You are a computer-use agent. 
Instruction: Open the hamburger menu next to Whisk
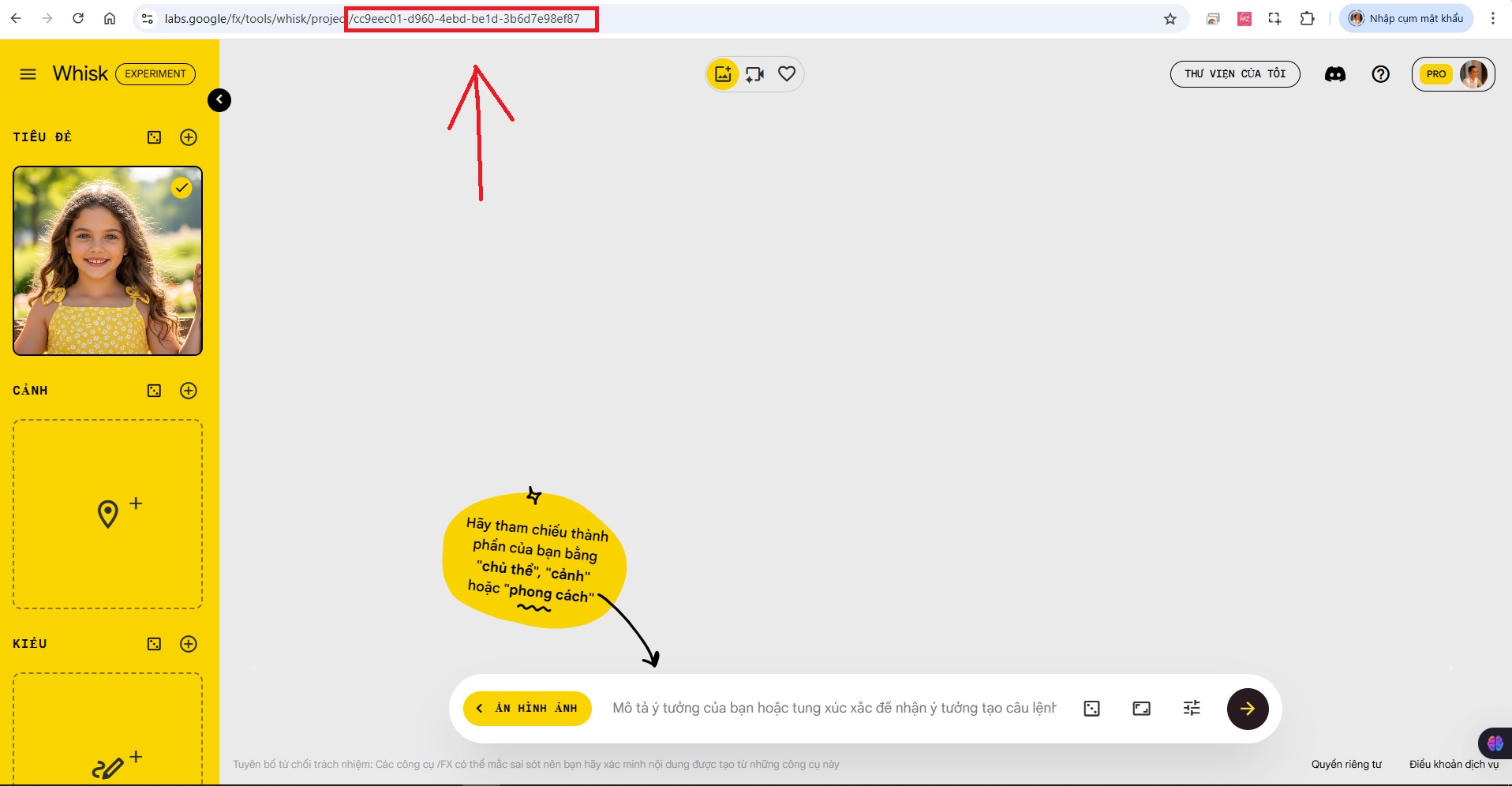pos(28,74)
